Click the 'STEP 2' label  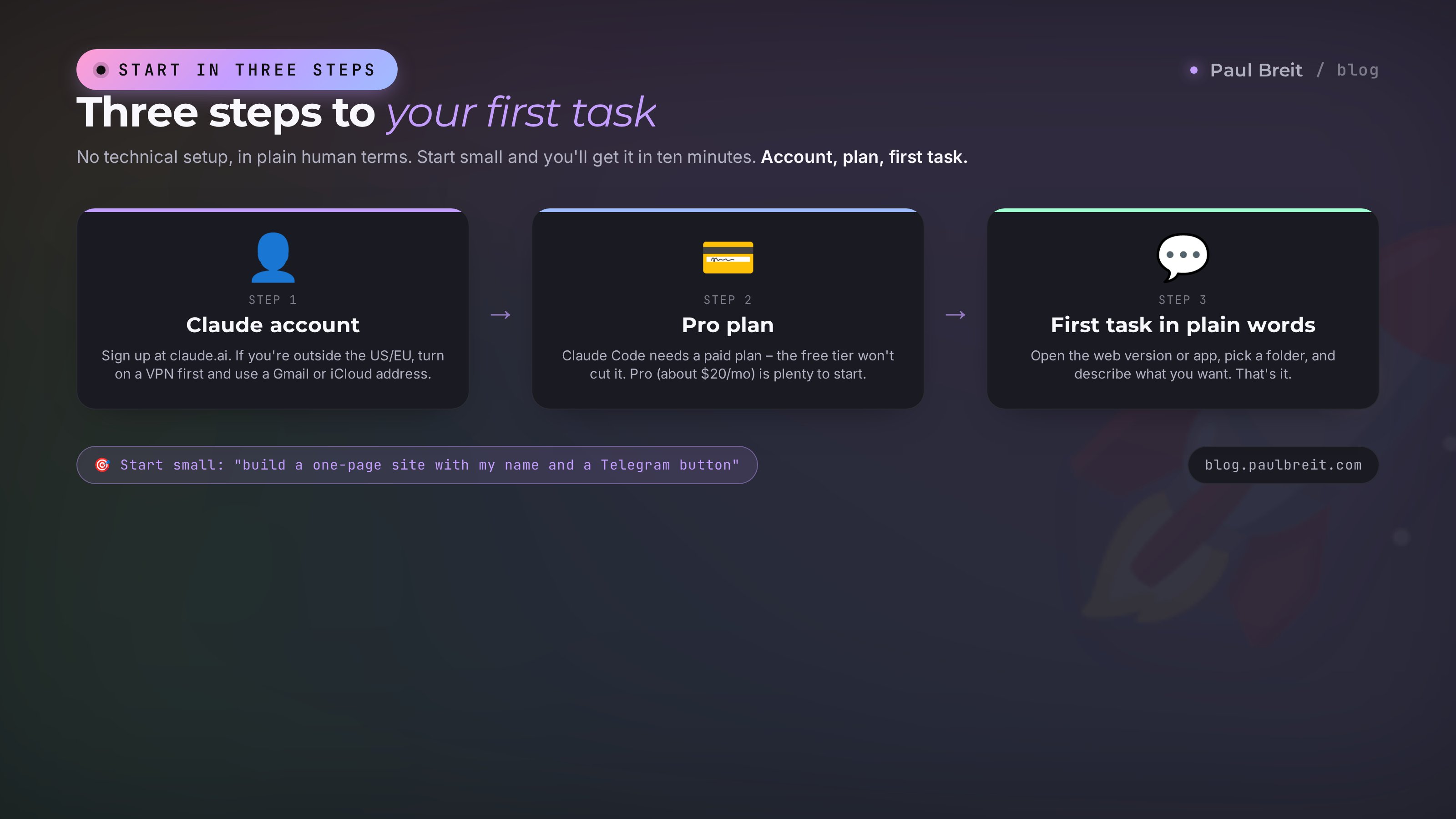(x=728, y=299)
